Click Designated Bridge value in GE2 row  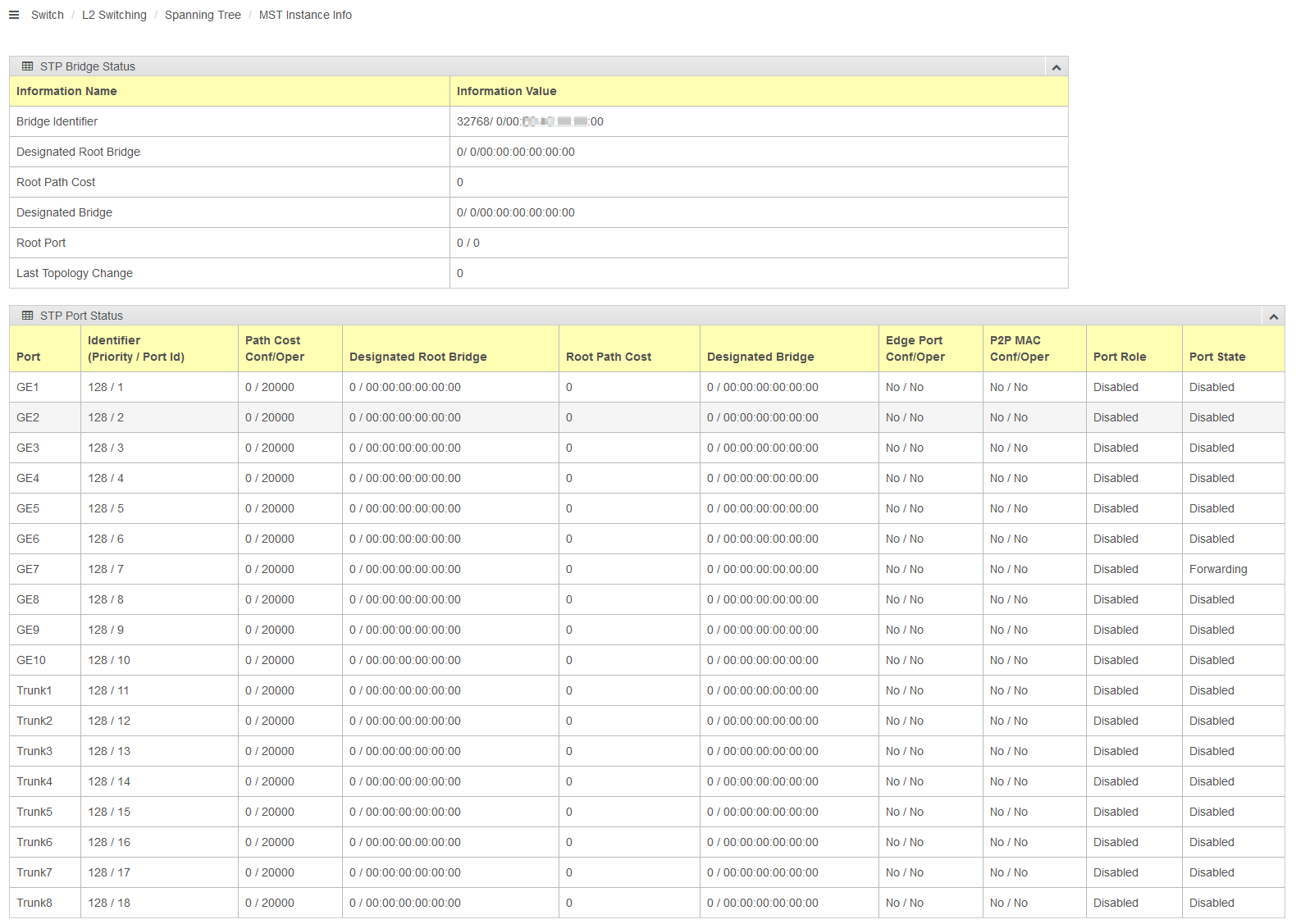[763, 417]
